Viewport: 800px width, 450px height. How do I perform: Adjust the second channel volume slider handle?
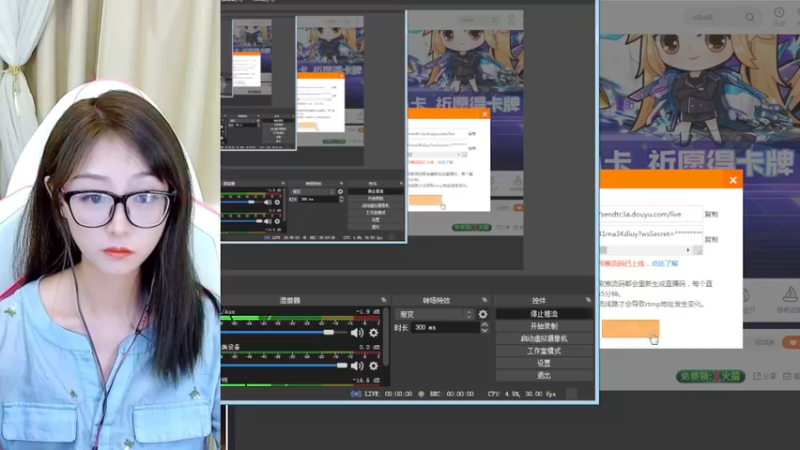point(342,365)
